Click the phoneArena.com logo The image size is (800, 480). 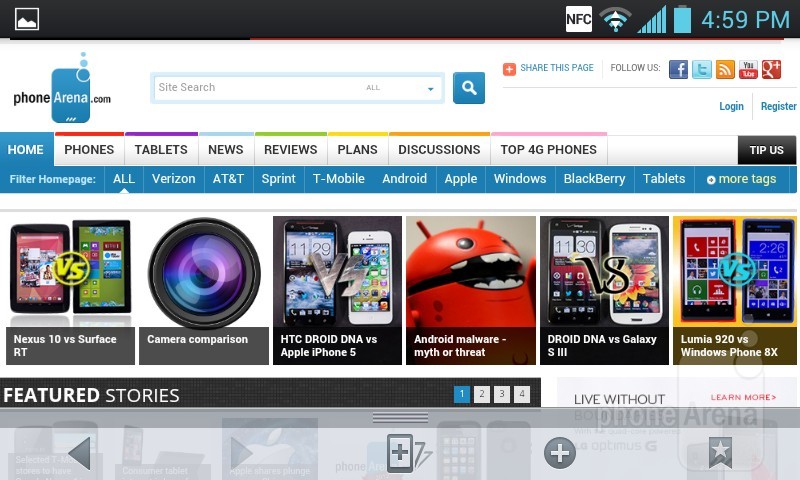[x=62, y=88]
